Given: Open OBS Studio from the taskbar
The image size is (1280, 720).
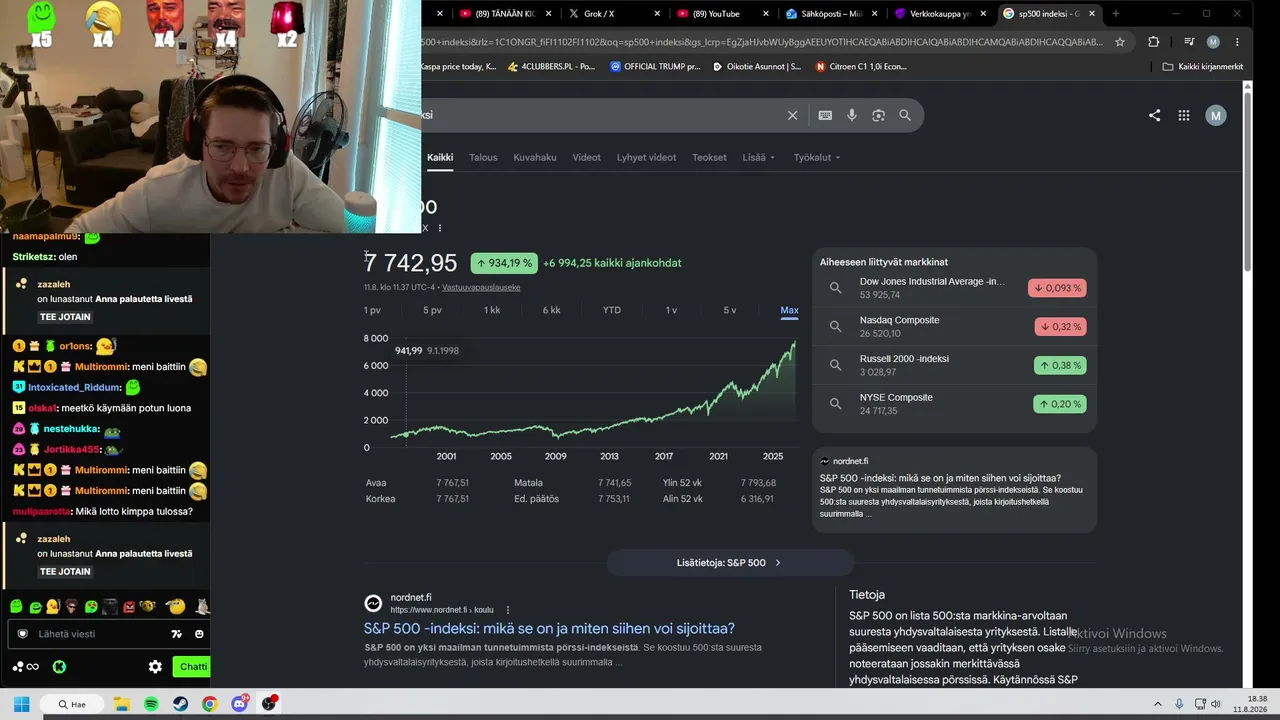Looking at the screenshot, I should click(268, 704).
